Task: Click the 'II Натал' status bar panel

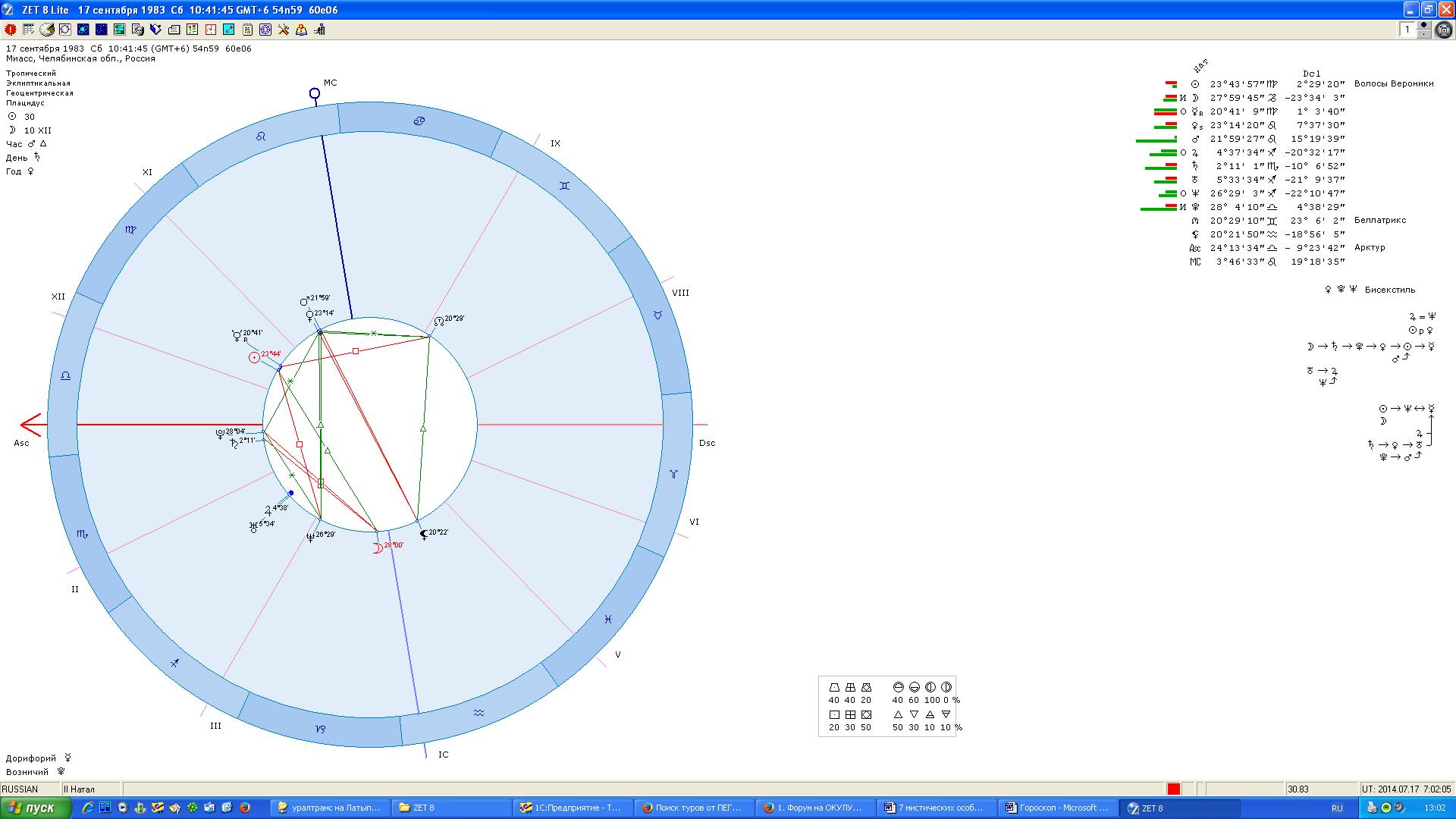Action: [89, 789]
